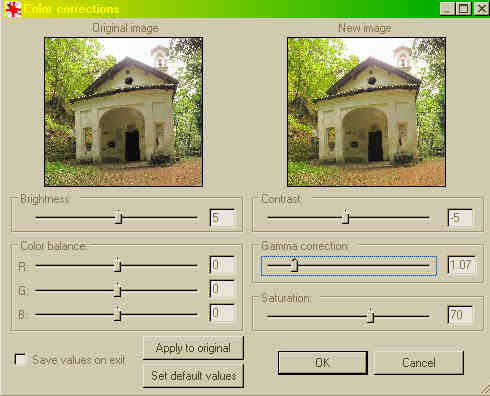Focus the Gamma correction value field
This screenshot has width=490, height=396.
[461, 265]
